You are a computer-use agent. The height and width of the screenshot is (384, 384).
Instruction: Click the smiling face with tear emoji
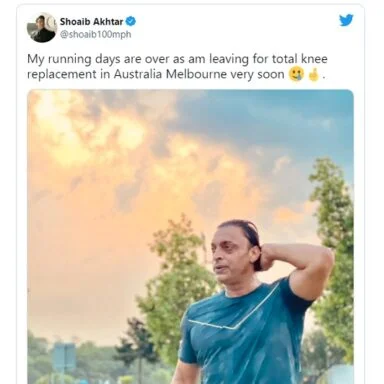pyautogui.click(x=296, y=74)
